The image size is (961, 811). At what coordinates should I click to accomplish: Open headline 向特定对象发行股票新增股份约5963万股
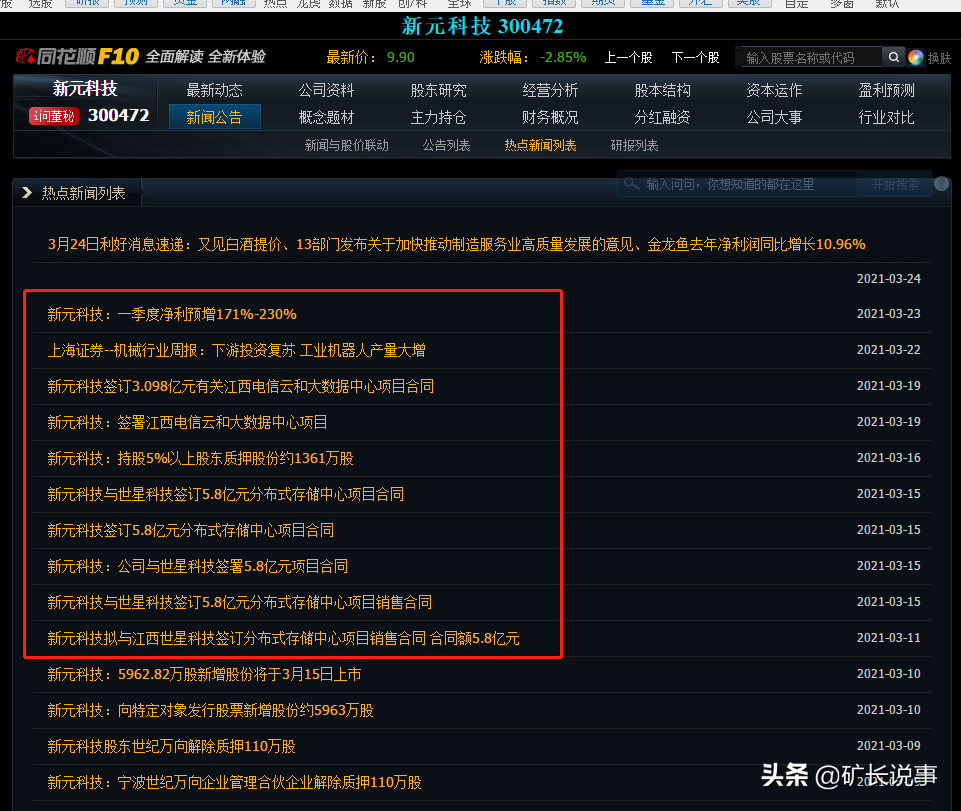coord(210,710)
